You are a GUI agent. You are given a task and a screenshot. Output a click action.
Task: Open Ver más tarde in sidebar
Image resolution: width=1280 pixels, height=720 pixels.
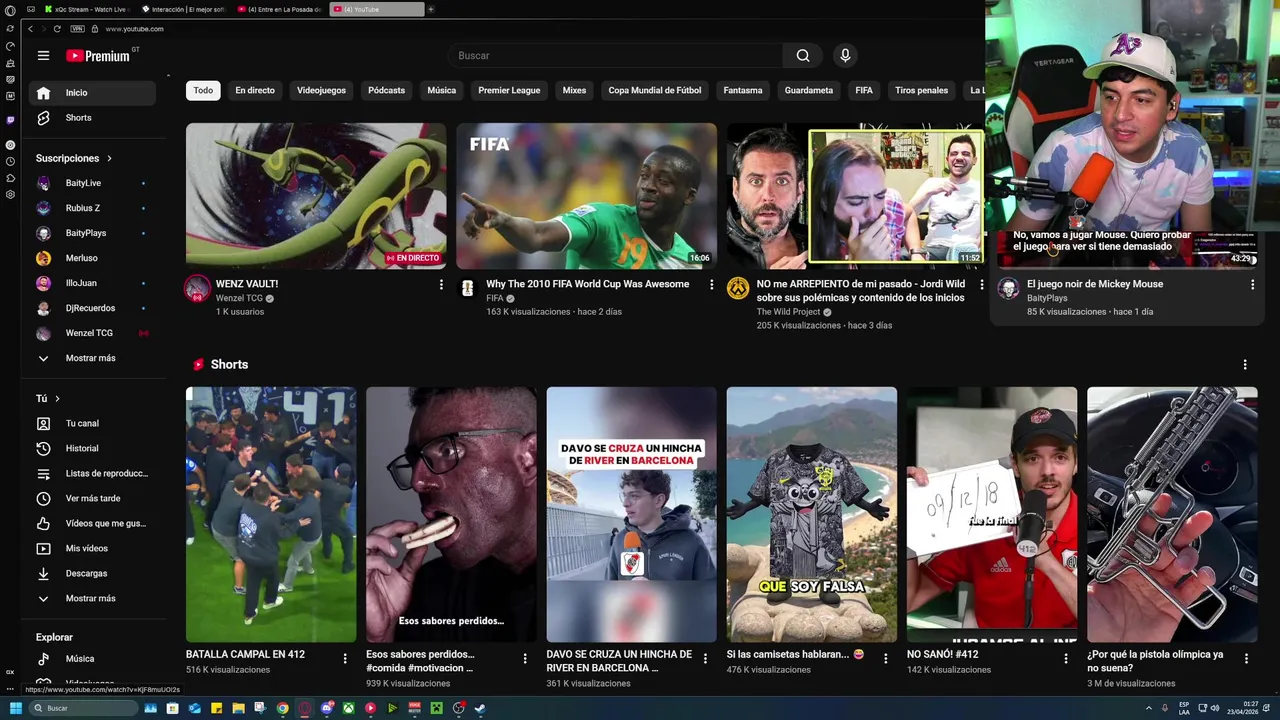tap(92, 498)
